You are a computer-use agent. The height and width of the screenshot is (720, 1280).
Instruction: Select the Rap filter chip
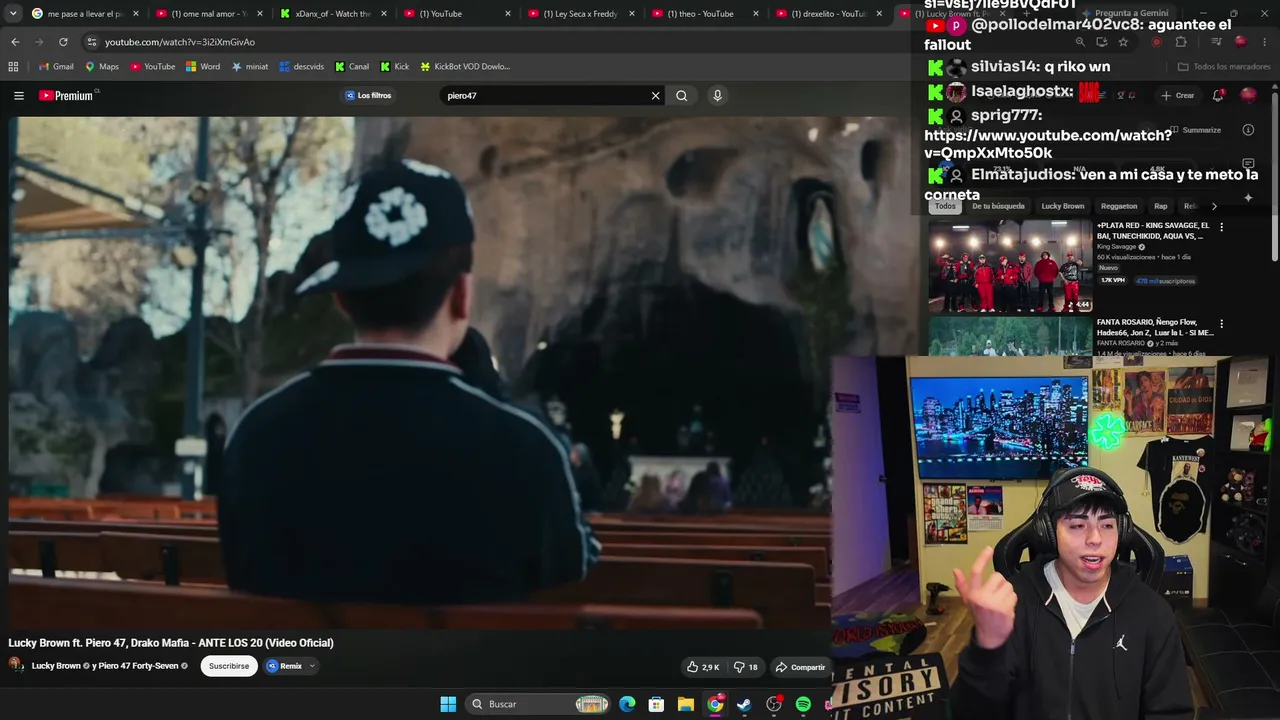tap(1160, 206)
